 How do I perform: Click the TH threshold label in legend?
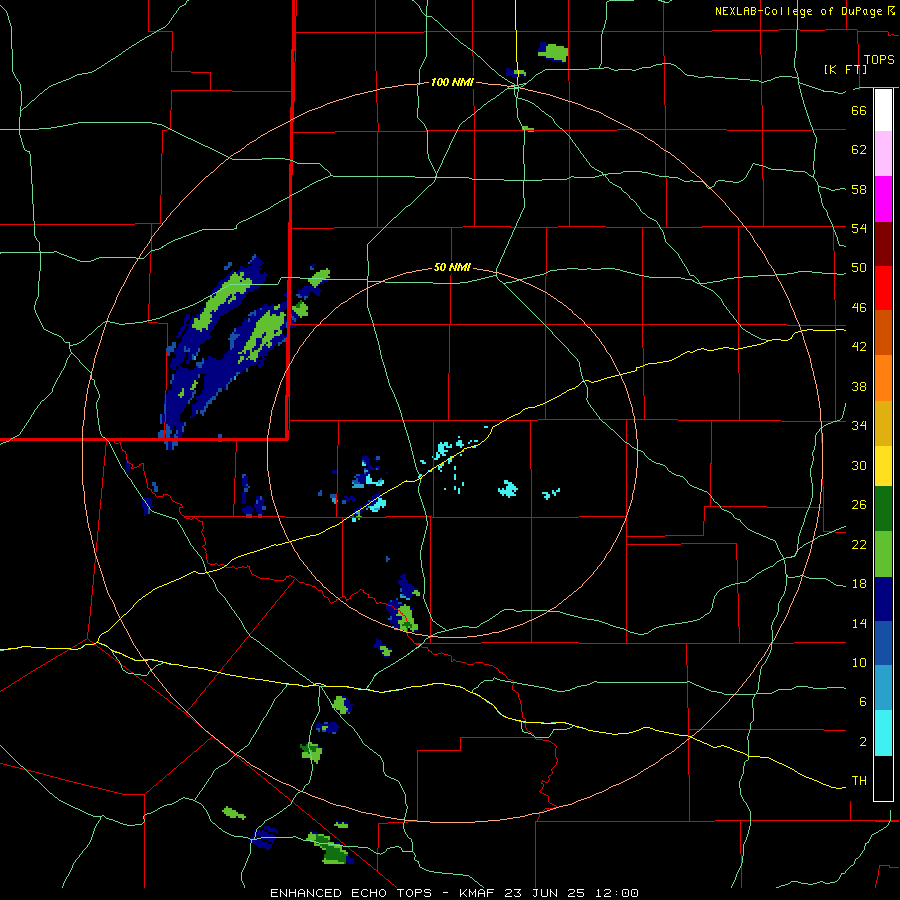859,781
